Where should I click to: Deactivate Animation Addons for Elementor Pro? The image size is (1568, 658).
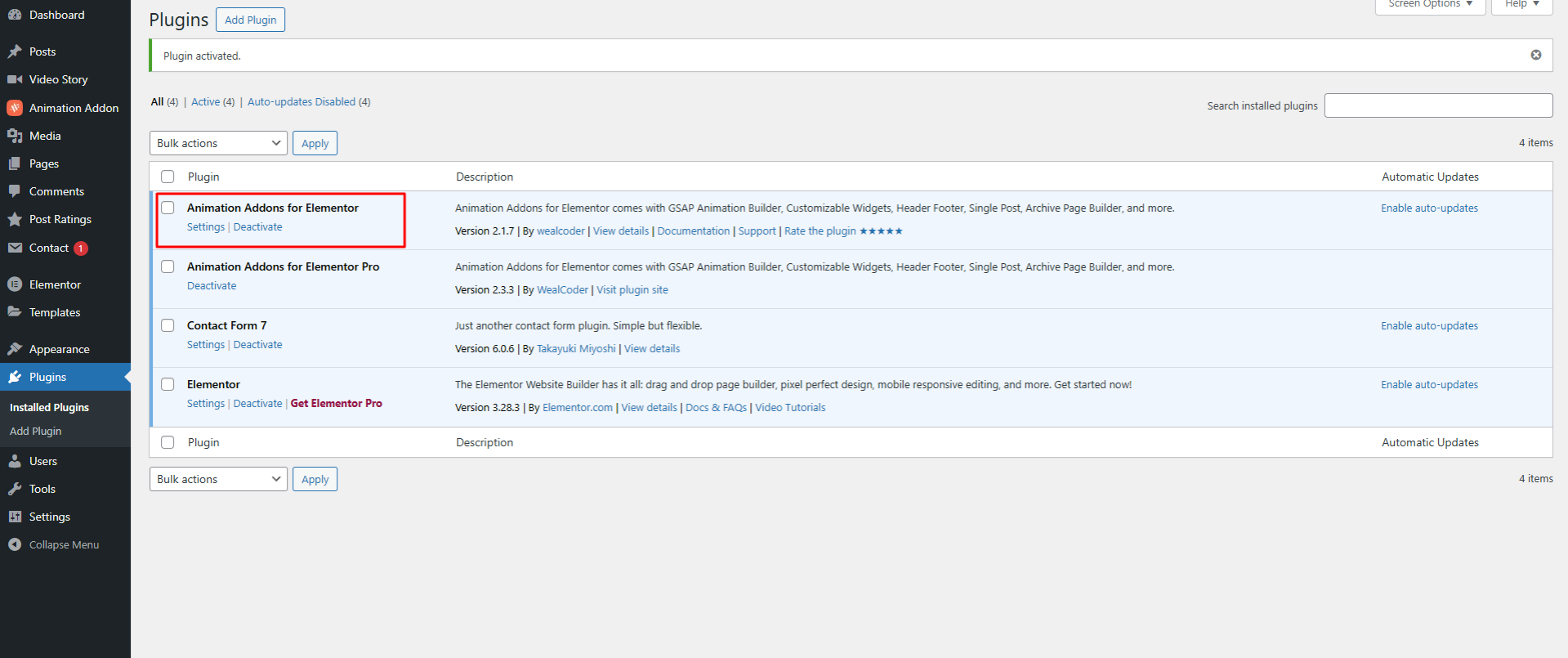point(212,286)
